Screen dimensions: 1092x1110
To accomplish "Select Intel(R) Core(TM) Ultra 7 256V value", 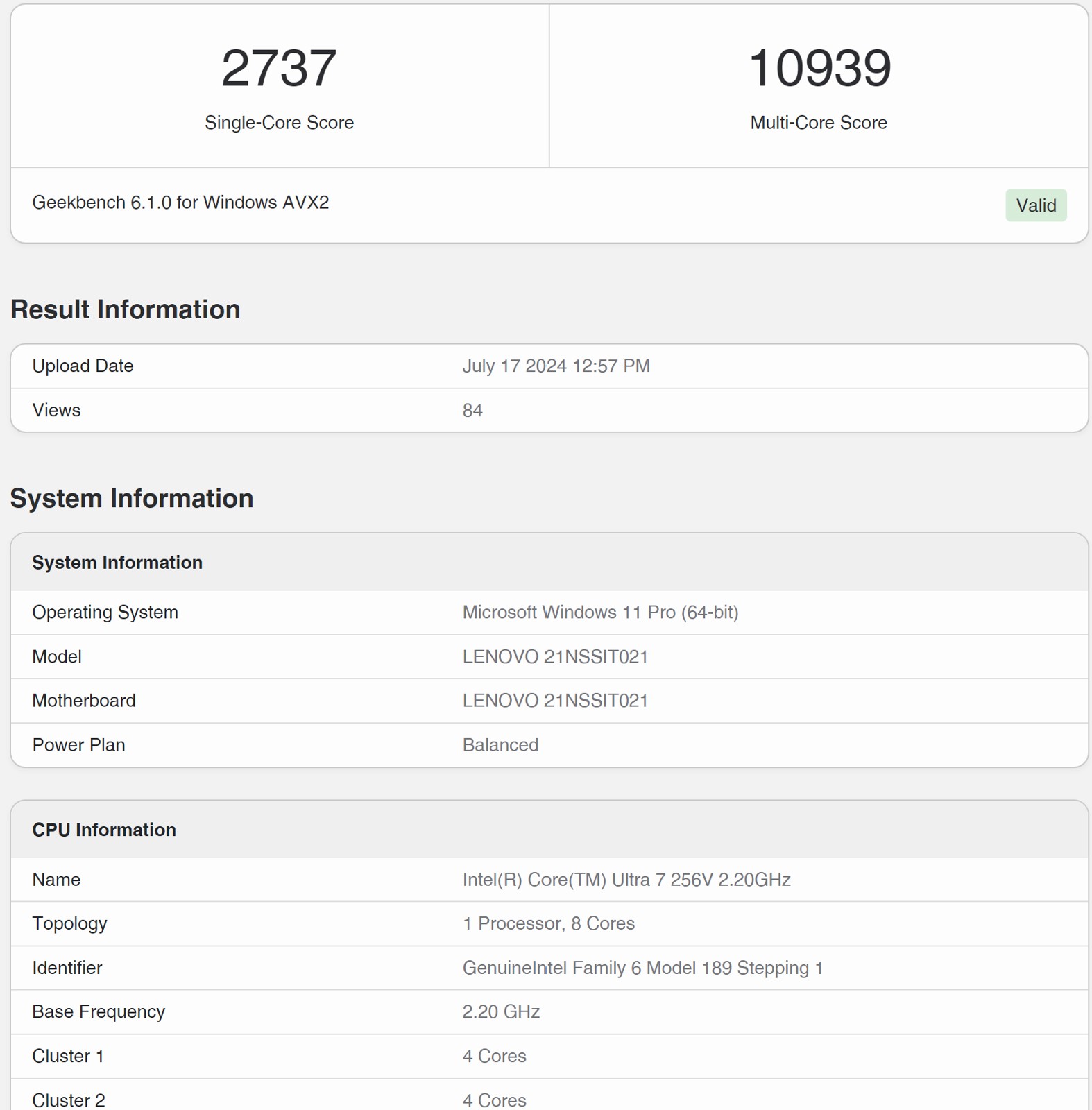I will (626, 880).
